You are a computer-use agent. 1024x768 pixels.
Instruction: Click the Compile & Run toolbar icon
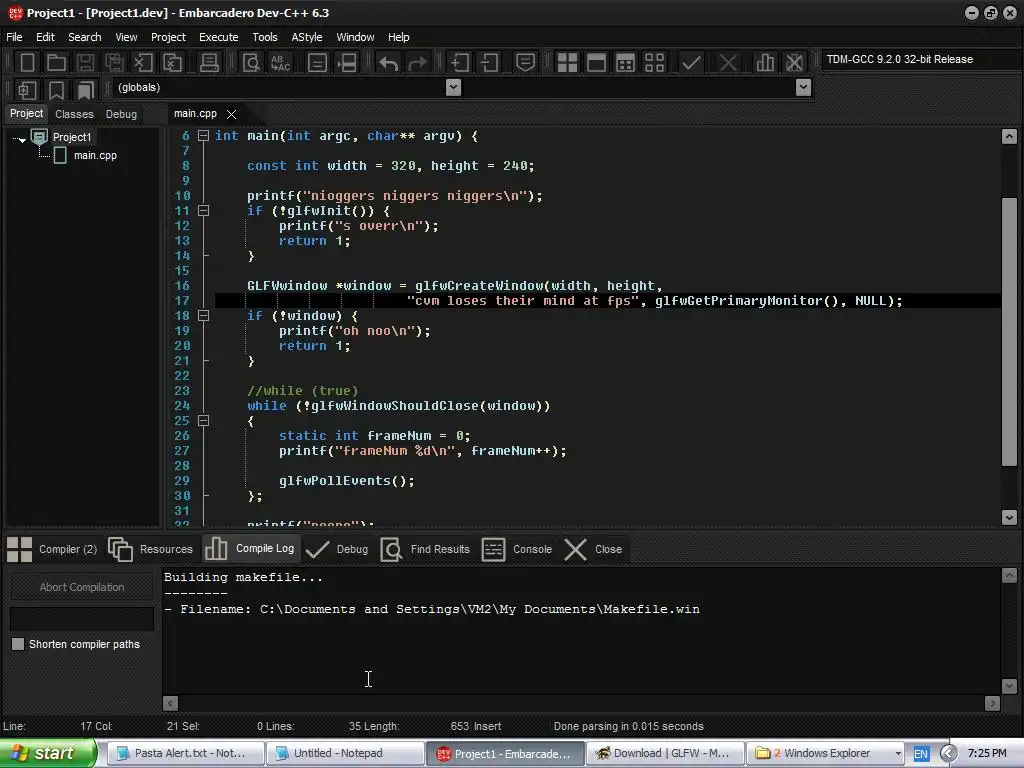point(625,63)
